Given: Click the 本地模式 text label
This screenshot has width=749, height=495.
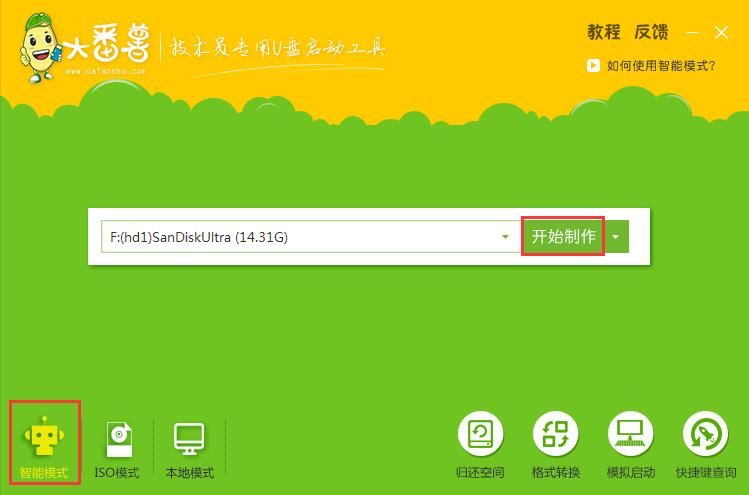Looking at the screenshot, I should (189, 472).
